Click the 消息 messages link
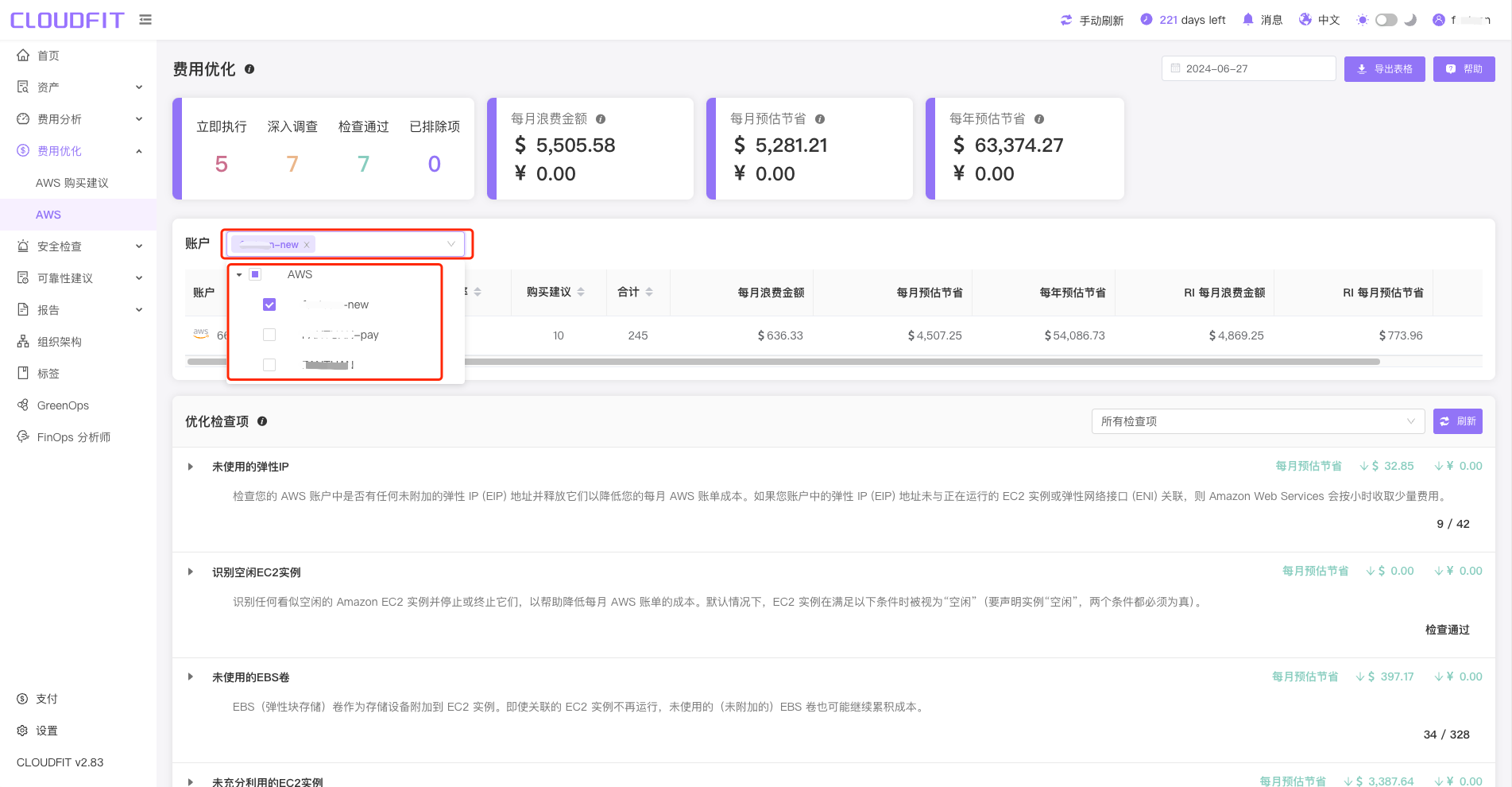This screenshot has height=787, width=1512. click(1272, 20)
